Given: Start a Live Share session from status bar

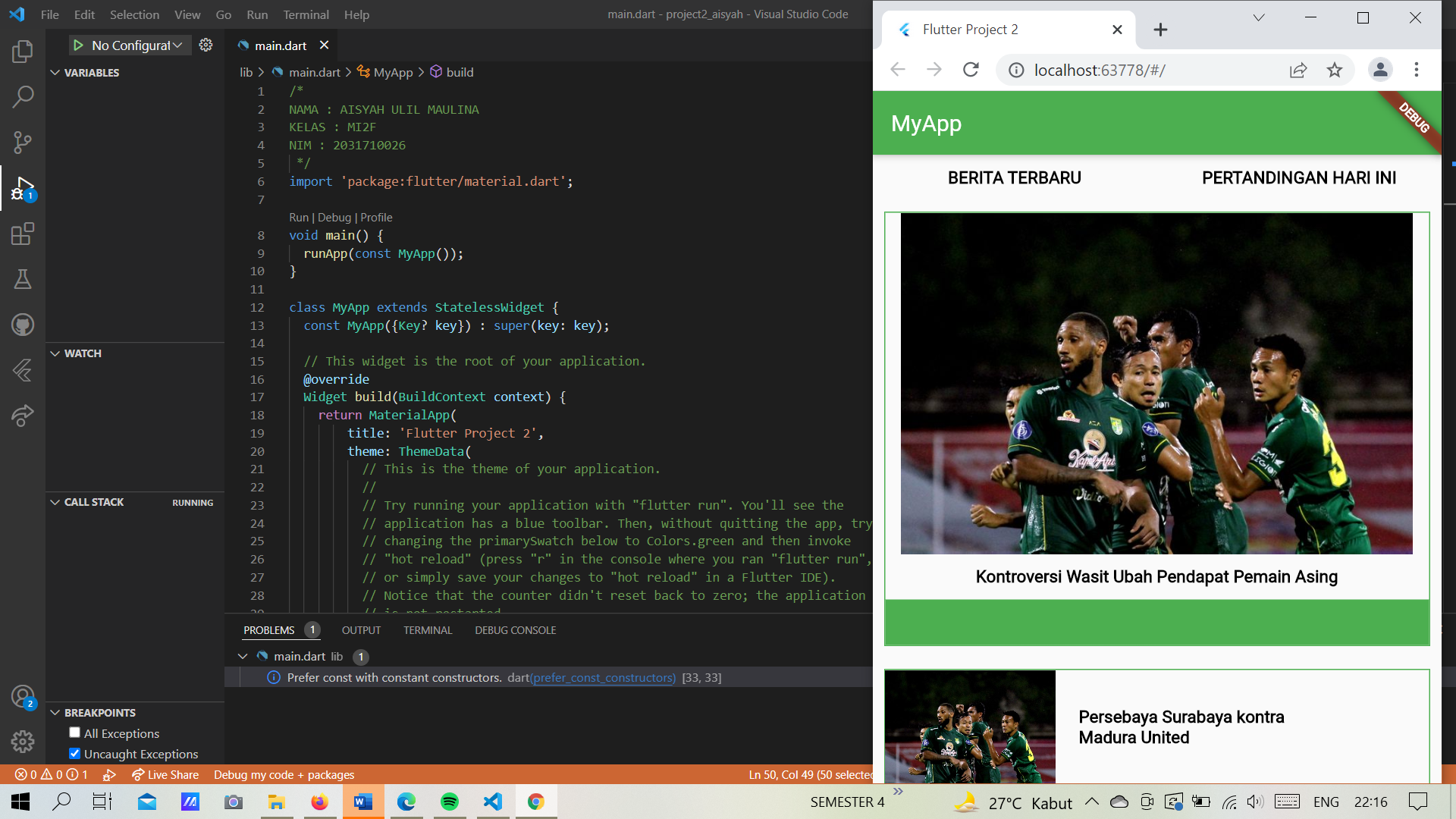Looking at the screenshot, I should (x=165, y=774).
